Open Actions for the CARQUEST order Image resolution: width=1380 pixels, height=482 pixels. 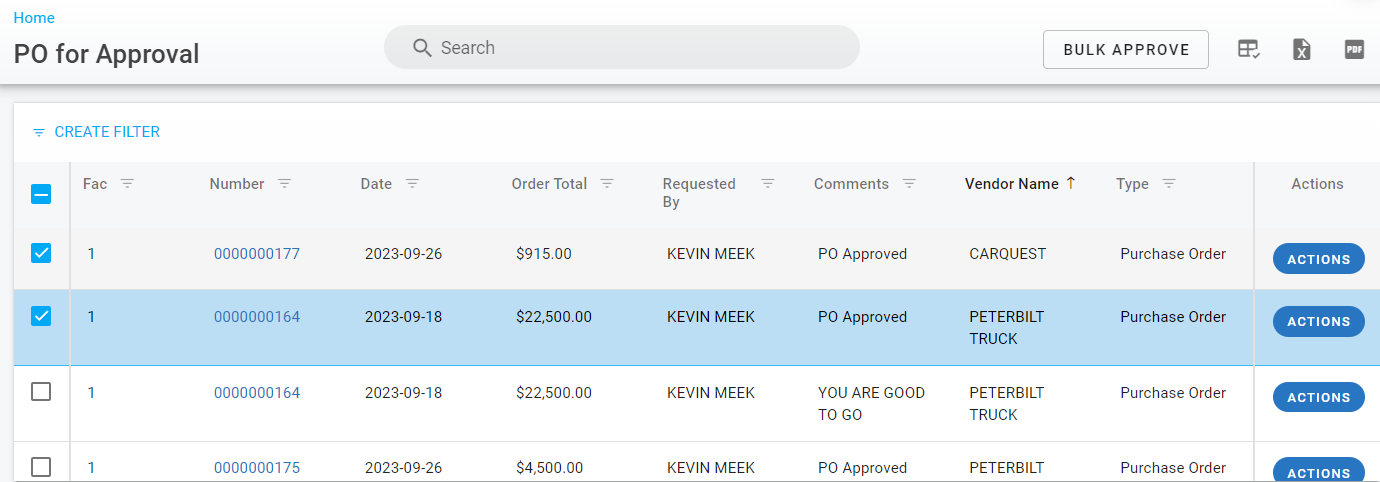point(1318,259)
